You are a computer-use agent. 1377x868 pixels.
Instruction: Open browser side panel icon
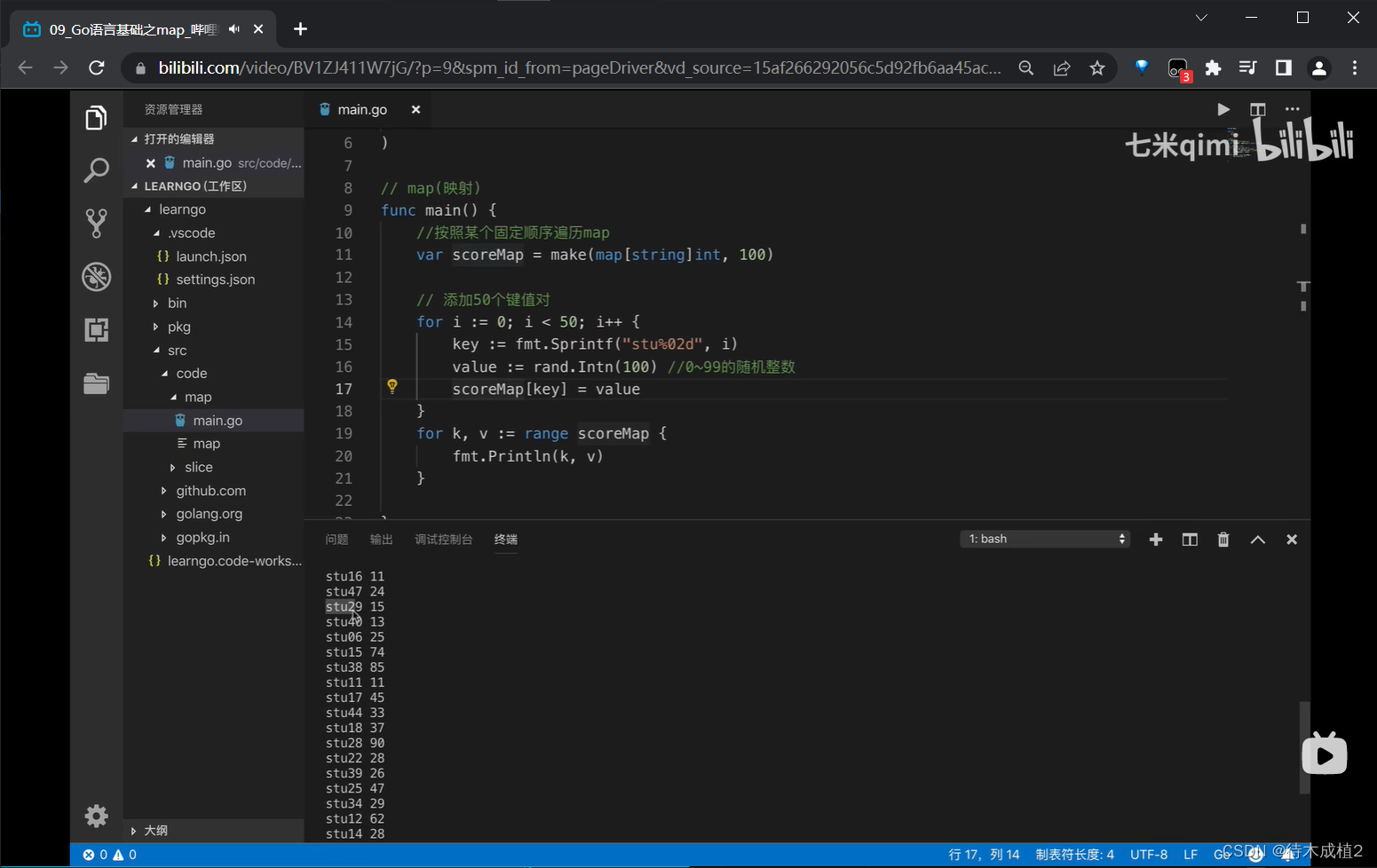pyautogui.click(x=1284, y=68)
